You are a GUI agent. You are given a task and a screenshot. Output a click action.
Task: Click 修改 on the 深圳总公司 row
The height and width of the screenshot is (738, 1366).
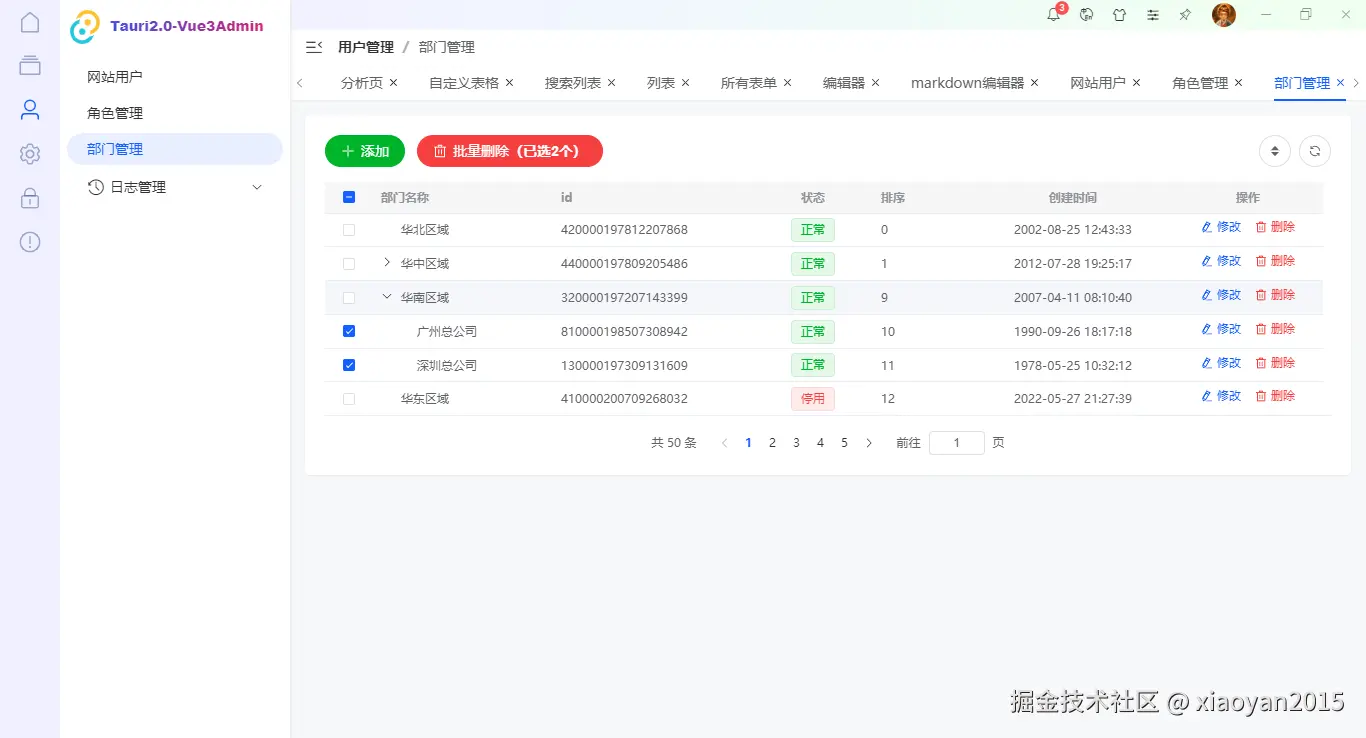point(1221,363)
